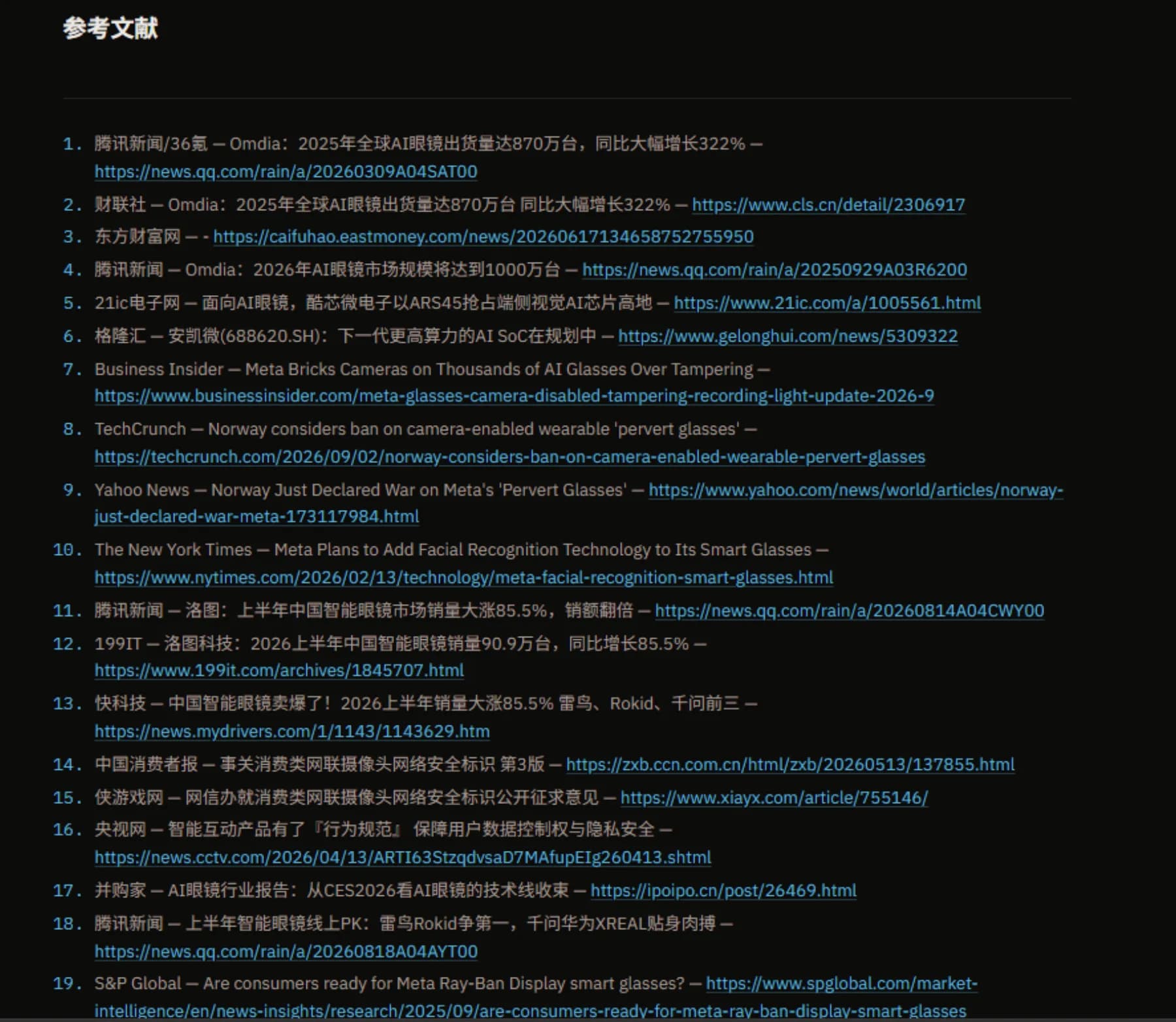The width and height of the screenshot is (1176, 1022).
Task: Open the news.qq.com link ending 20260818A04AYT00
Action: coord(286,952)
